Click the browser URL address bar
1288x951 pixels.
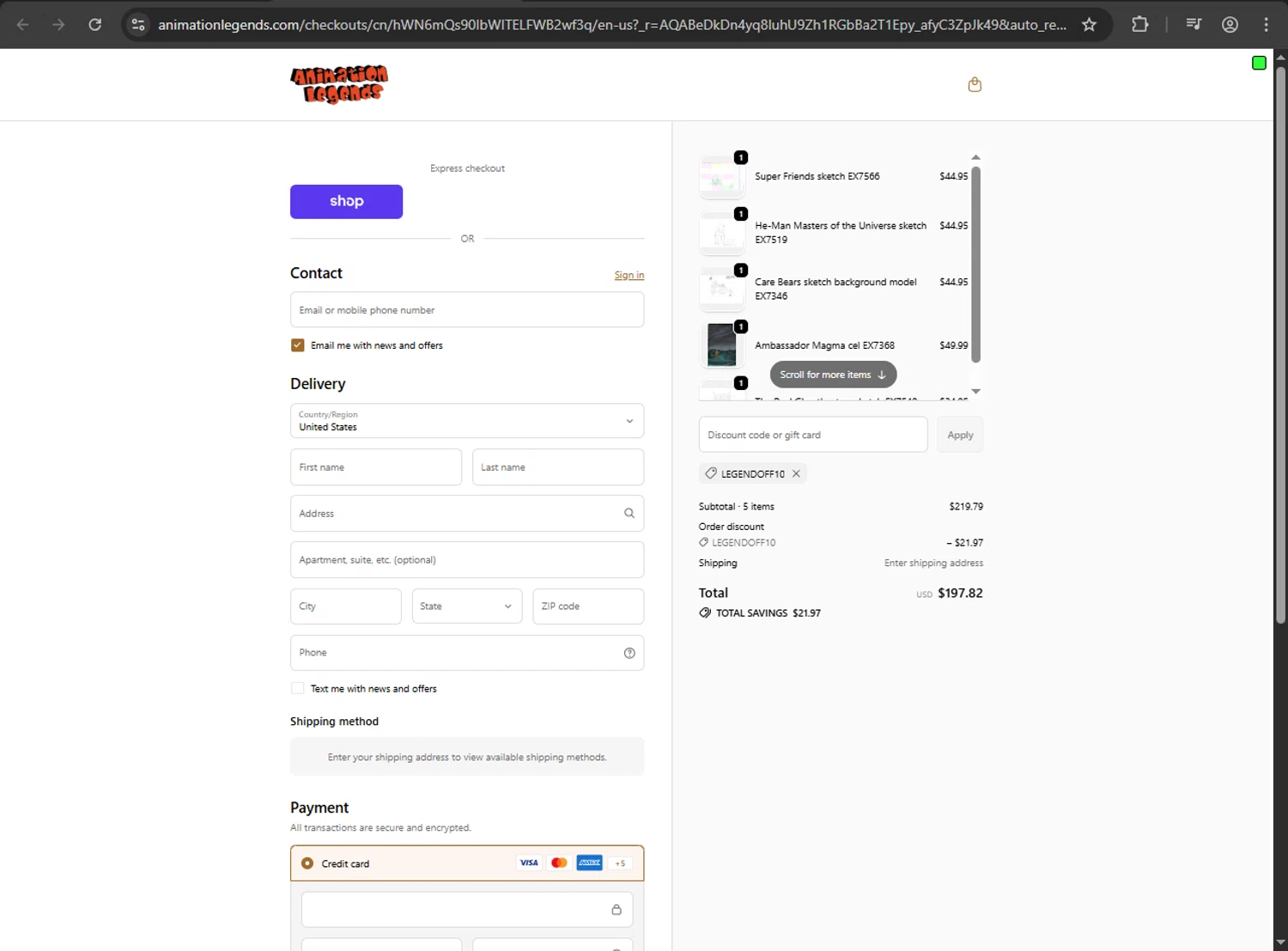tap(611, 24)
